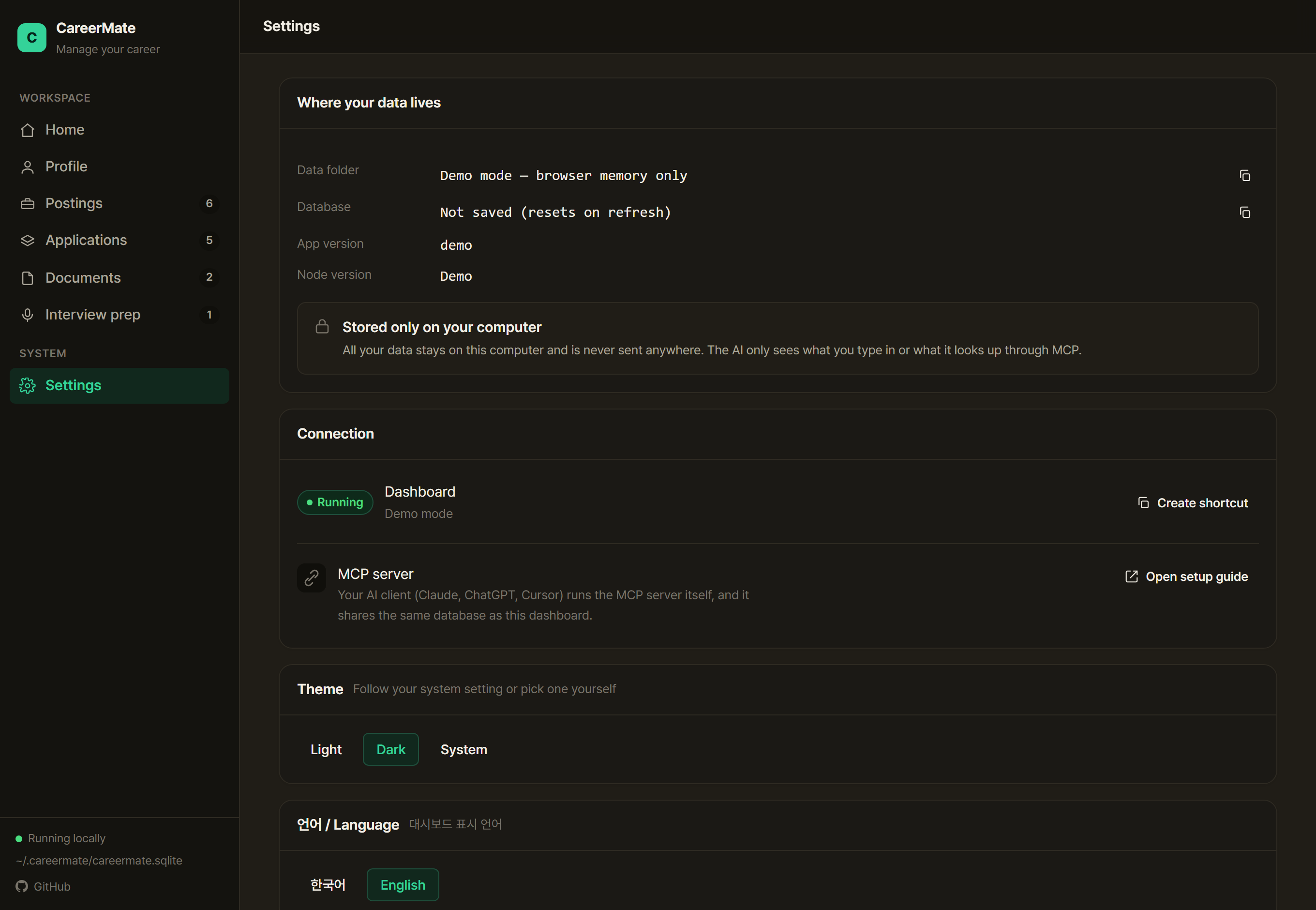Click the Open setup guide external-link icon
The image size is (1316, 910).
coord(1131,576)
